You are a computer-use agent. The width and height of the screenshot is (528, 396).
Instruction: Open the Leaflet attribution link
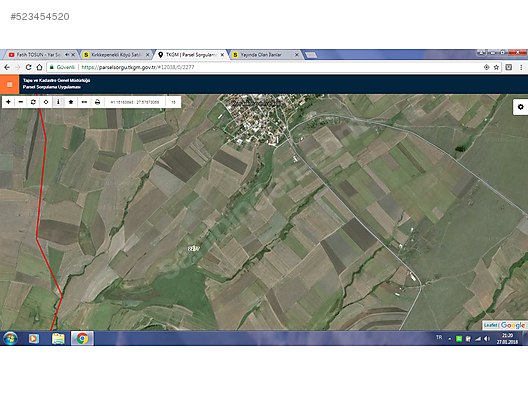tap(491, 325)
